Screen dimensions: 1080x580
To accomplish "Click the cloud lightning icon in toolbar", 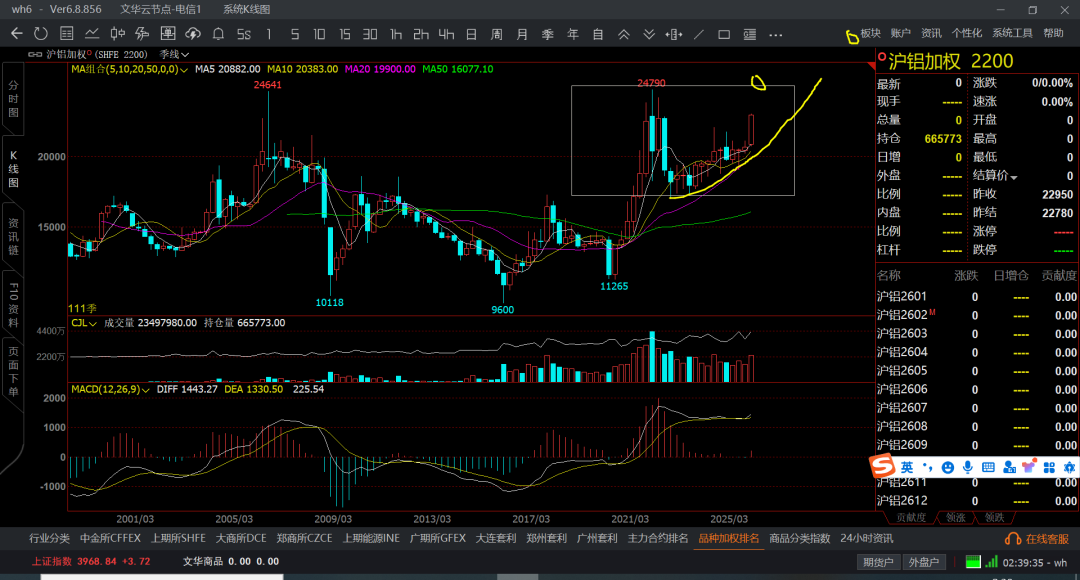I will pyautogui.click(x=193, y=34).
